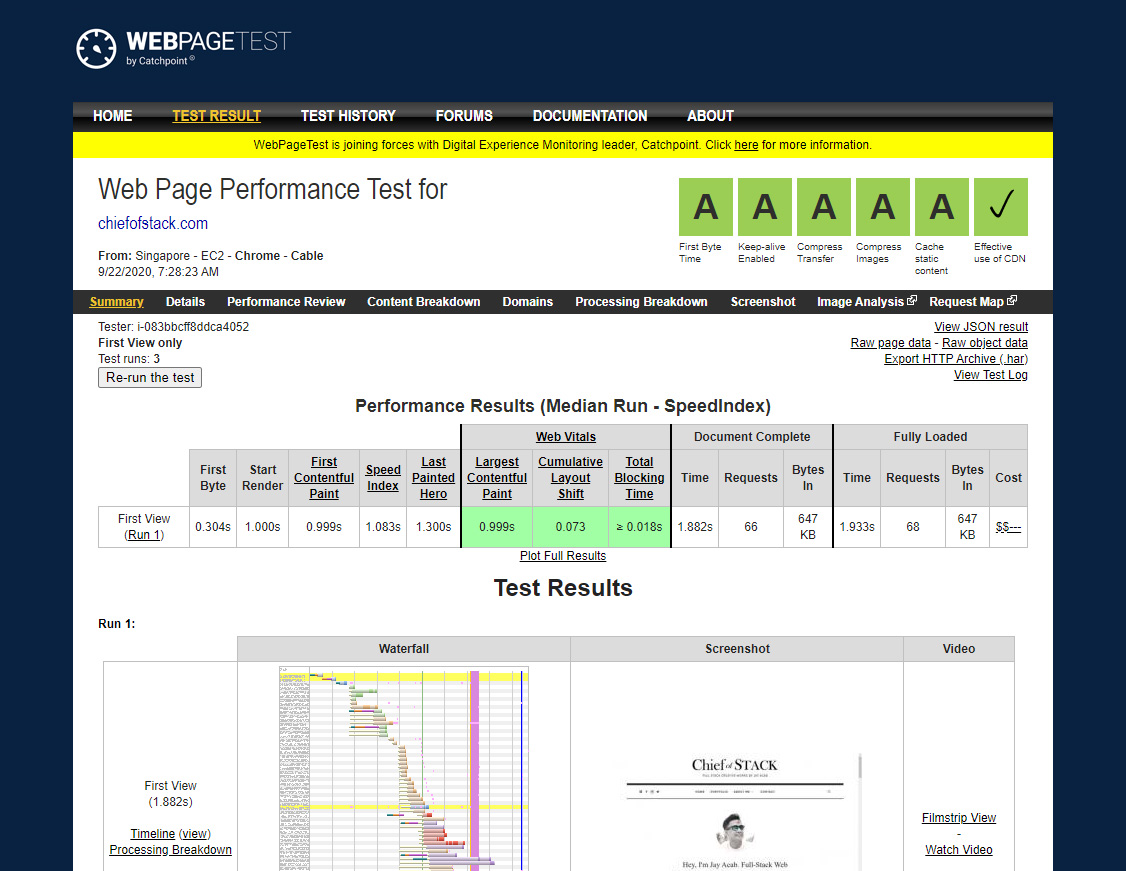Go to HOME in the main navigation
The width and height of the screenshot is (1126, 871).
pos(113,116)
